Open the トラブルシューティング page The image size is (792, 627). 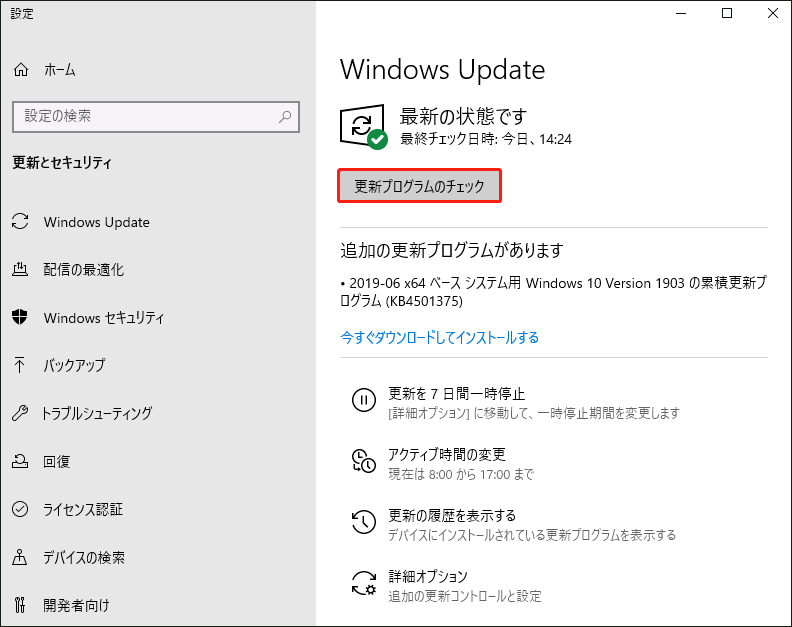coord(97,413)
